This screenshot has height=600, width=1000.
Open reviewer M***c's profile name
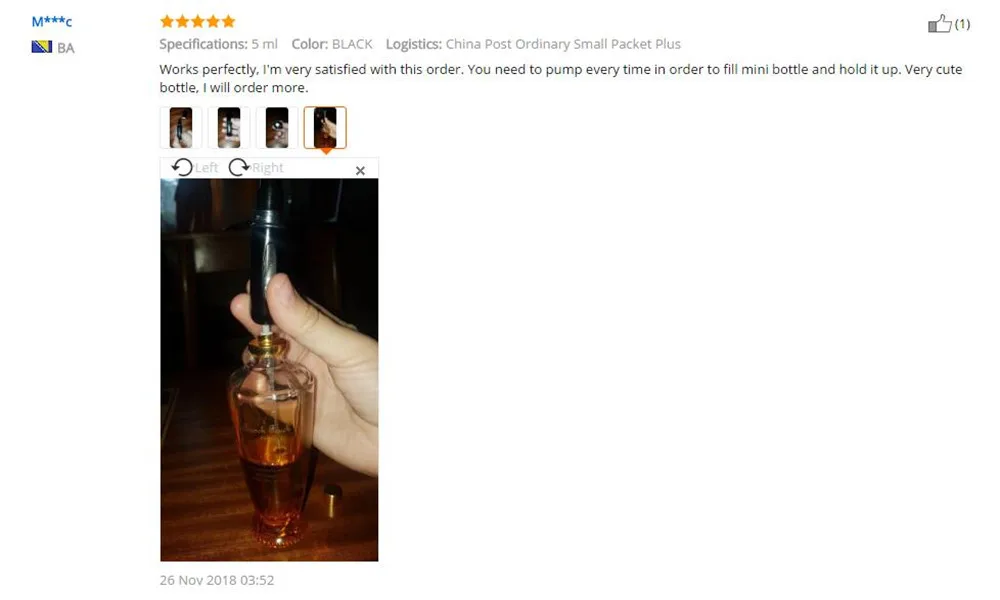[52, 22]
